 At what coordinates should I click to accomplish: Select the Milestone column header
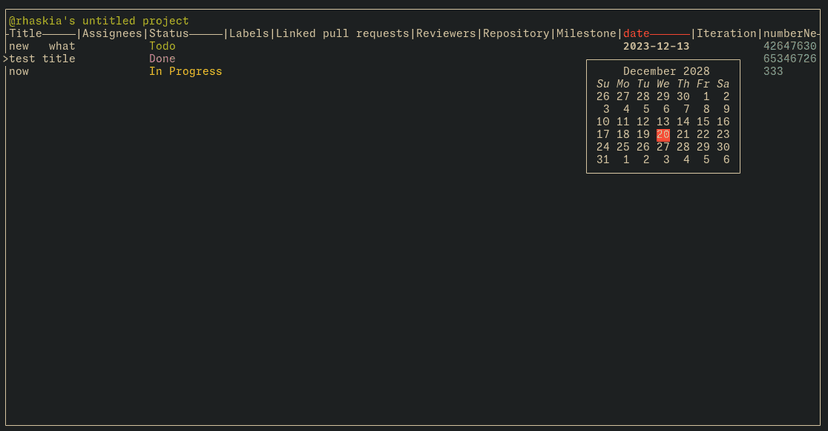(586, 34)
